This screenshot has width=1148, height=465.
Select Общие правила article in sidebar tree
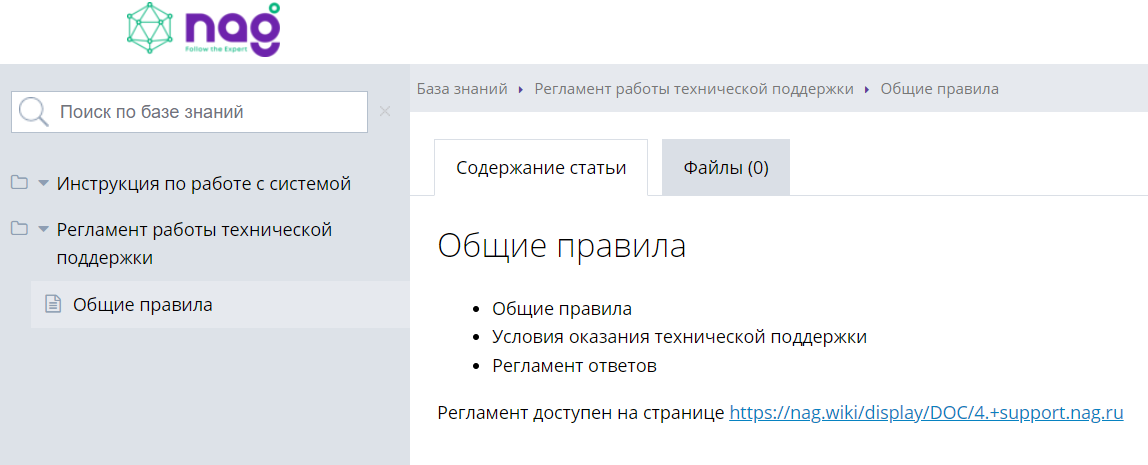pos(142,305)
